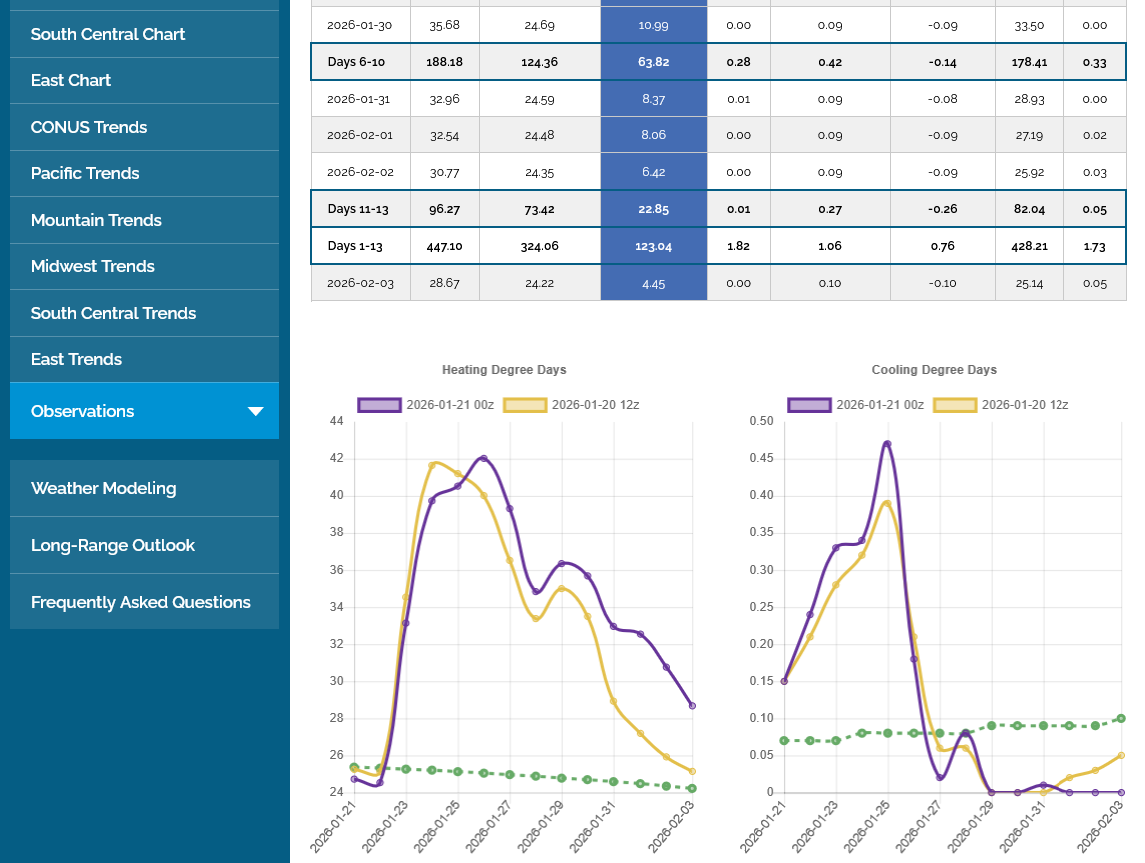Click the Days 1-13 total row
The height and width of the screenshot is (863, 1145).
coord(356,246)
